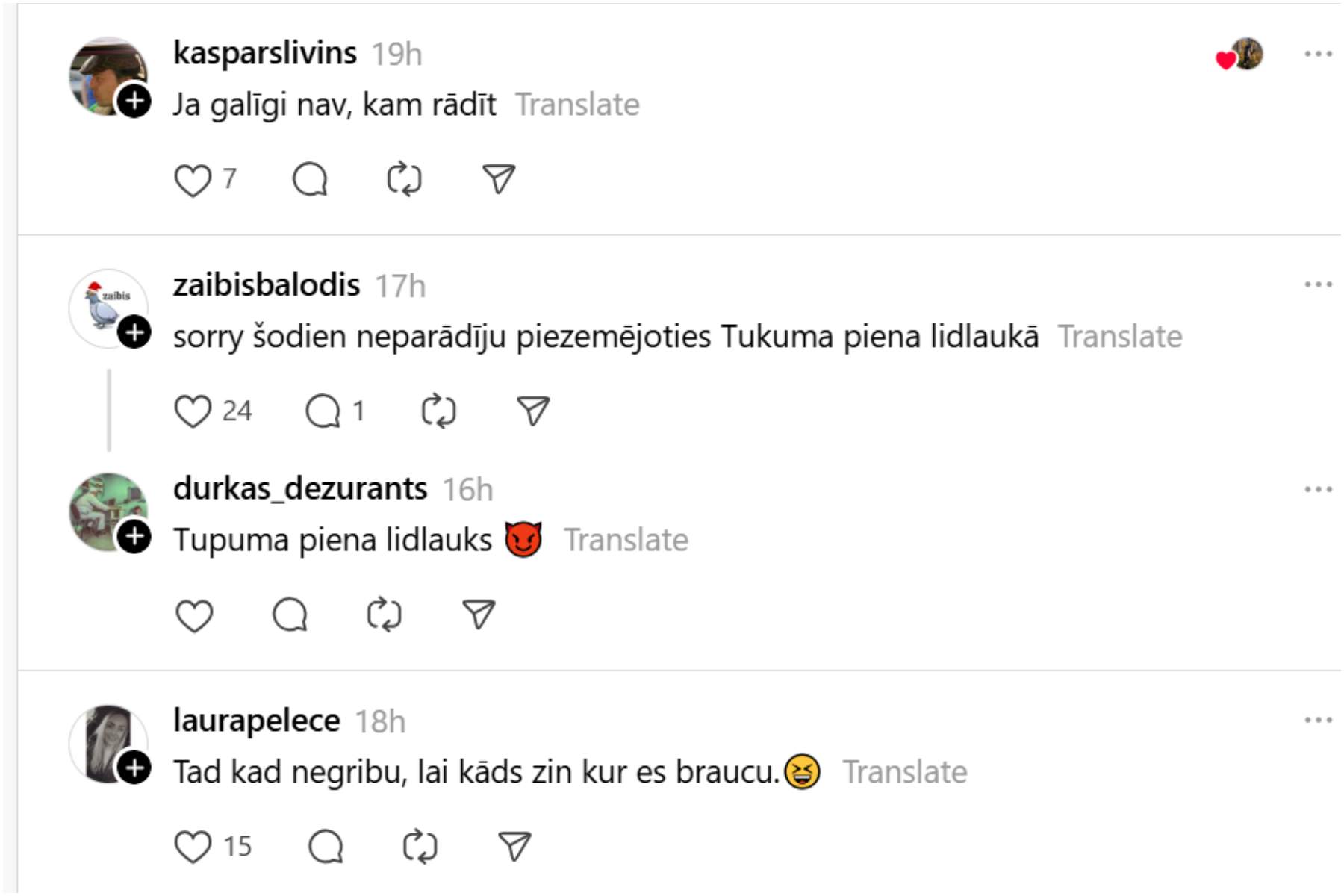Repost laurapelece's comment
This screenshot has height=896, width=1344.
coord(420,847)
